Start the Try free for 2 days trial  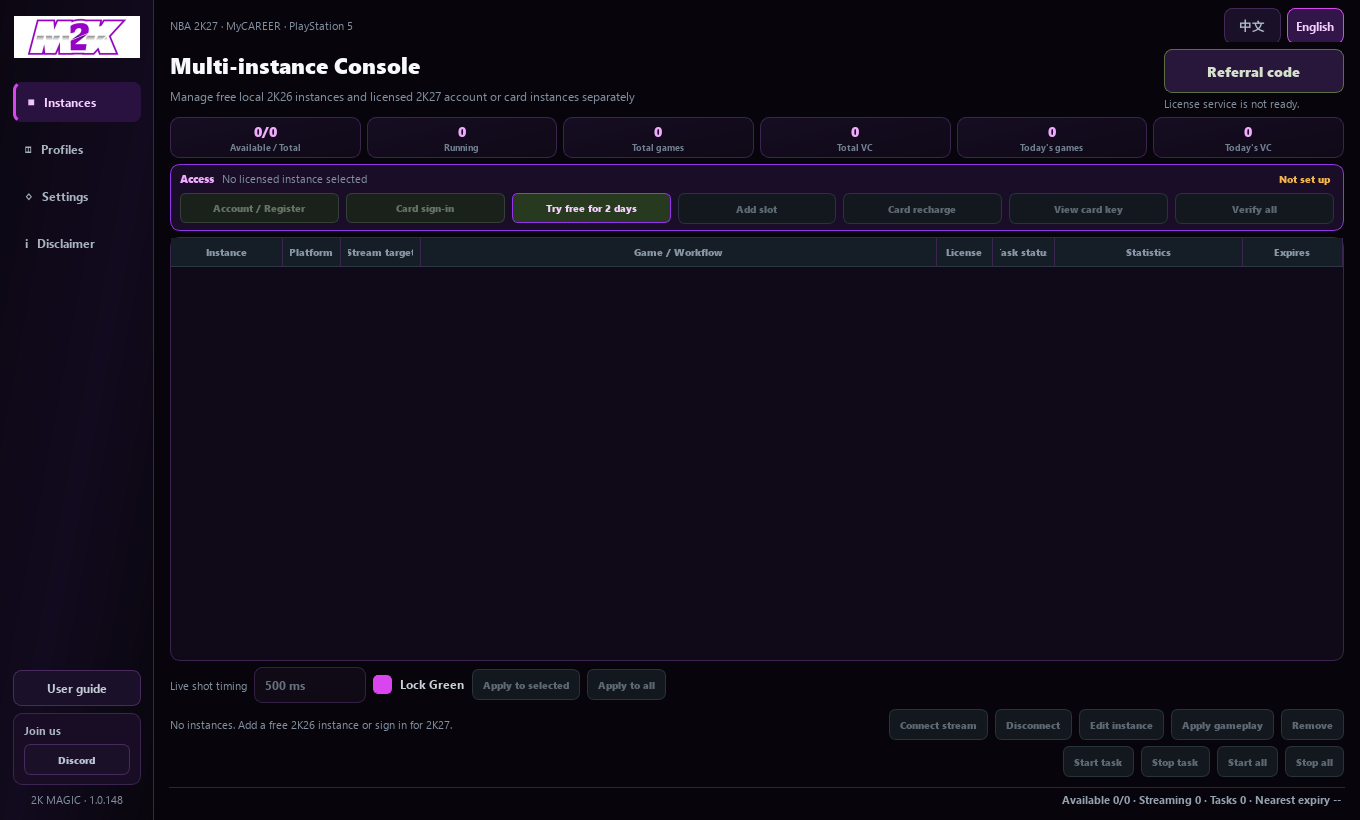591,208
